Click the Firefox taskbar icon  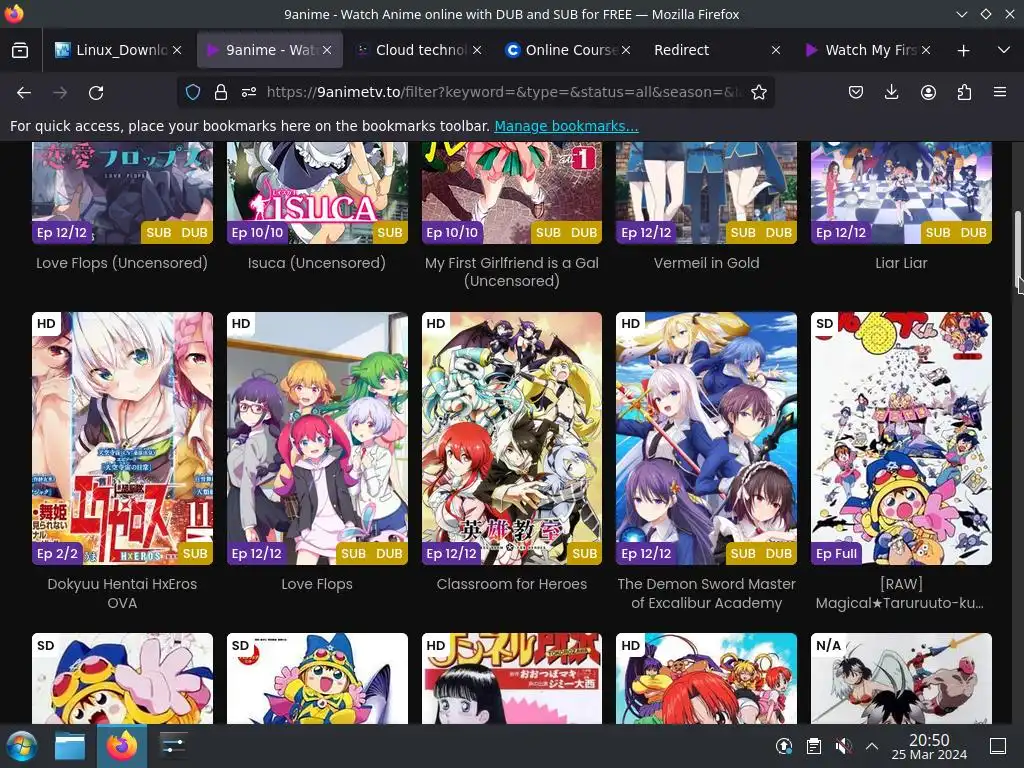coord(122,746)
